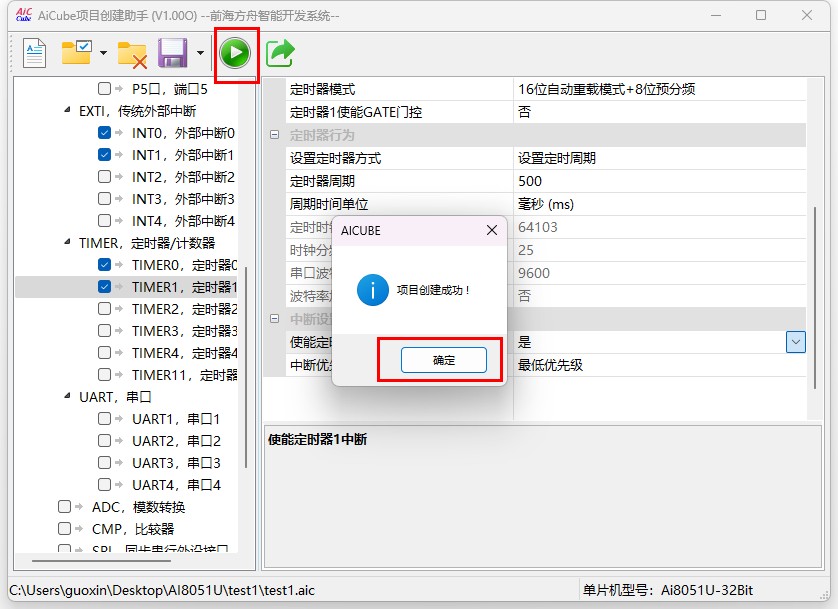Select the UART1 串口1 tree item

176,419
